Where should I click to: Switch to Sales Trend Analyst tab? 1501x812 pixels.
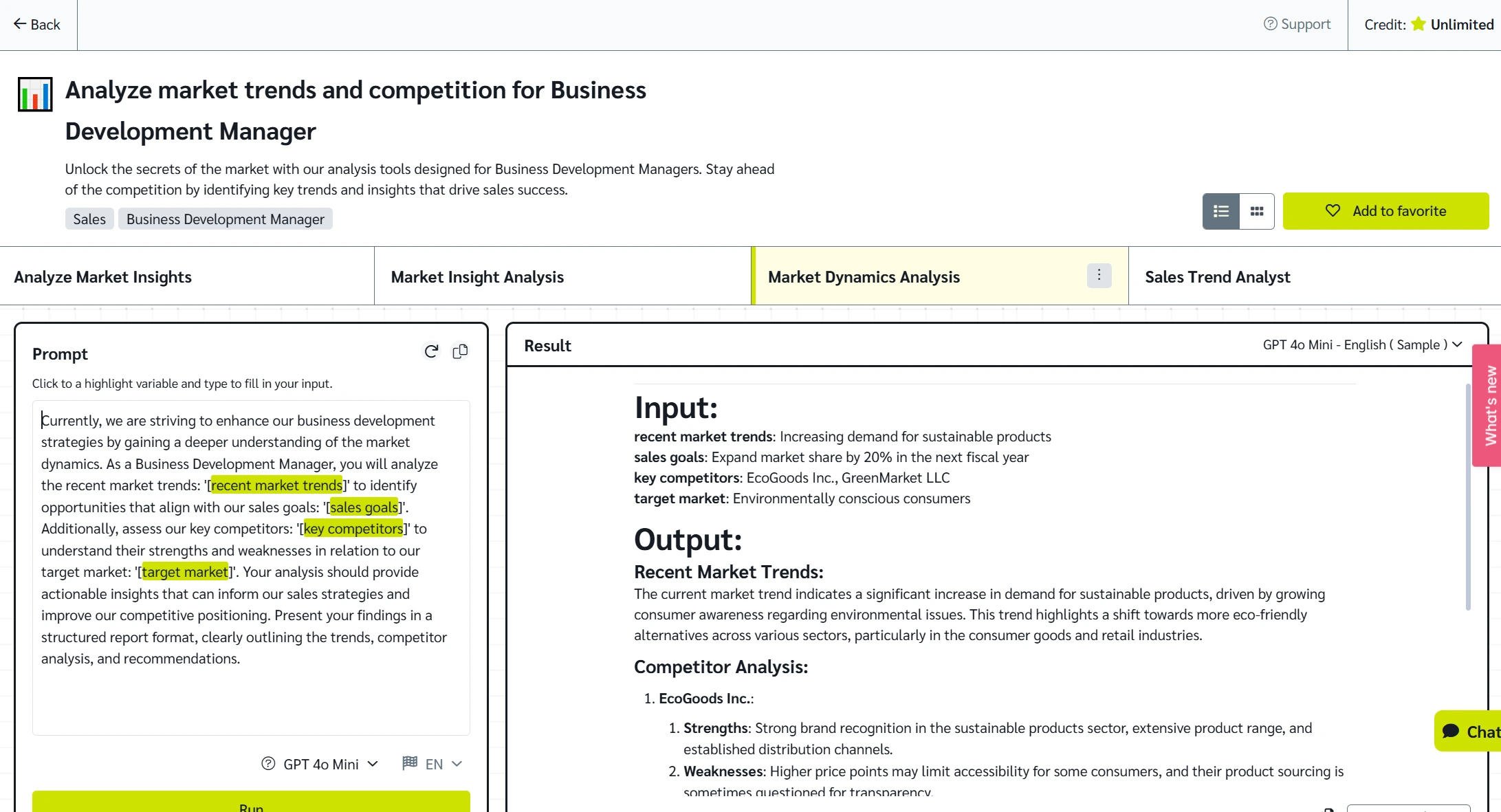click(x=1217, y=276)
